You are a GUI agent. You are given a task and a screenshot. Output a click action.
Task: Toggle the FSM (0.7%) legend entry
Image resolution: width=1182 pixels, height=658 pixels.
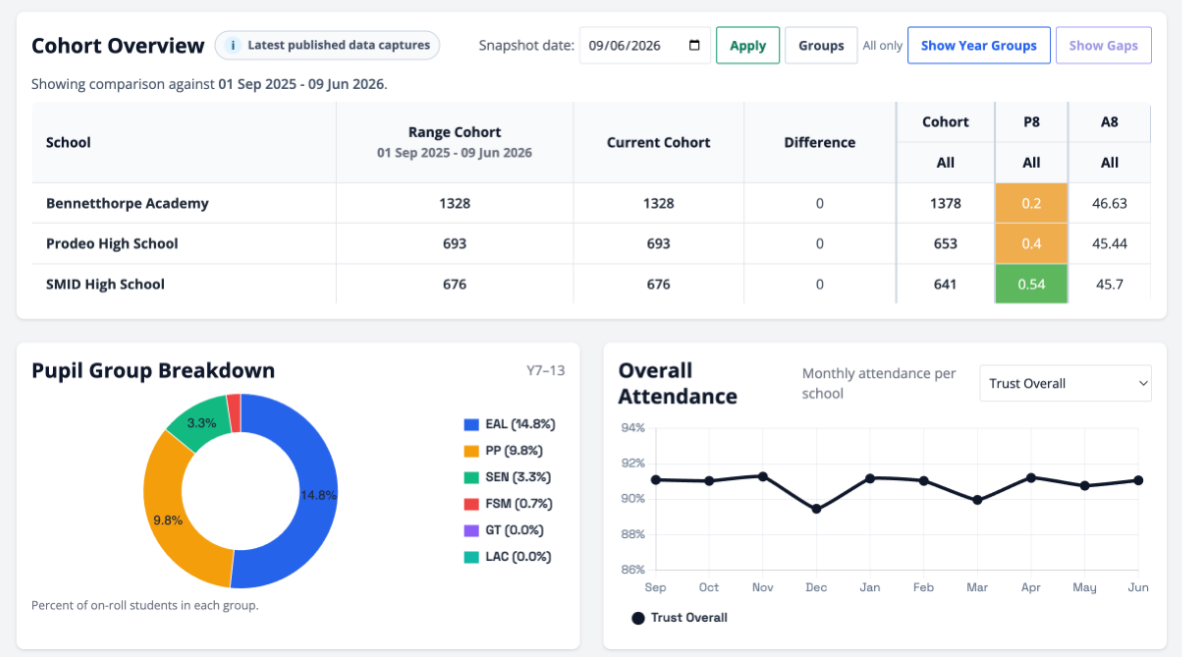click(508, 503)
